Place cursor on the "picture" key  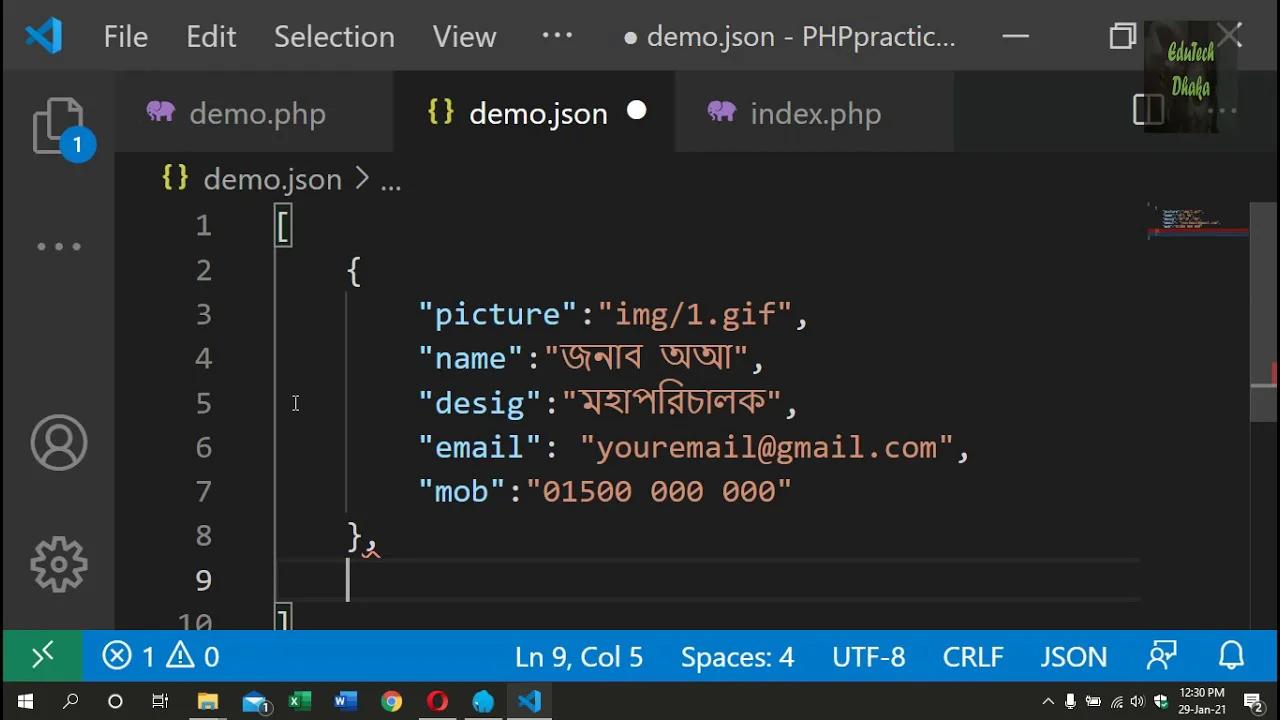(498, 314)
